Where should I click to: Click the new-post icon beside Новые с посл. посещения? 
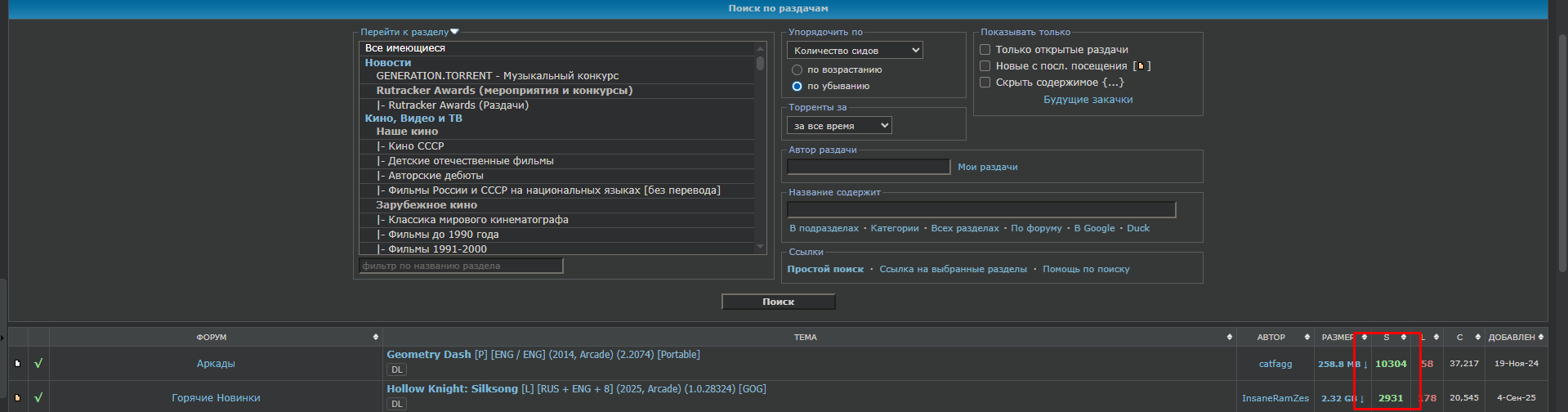1141,66
